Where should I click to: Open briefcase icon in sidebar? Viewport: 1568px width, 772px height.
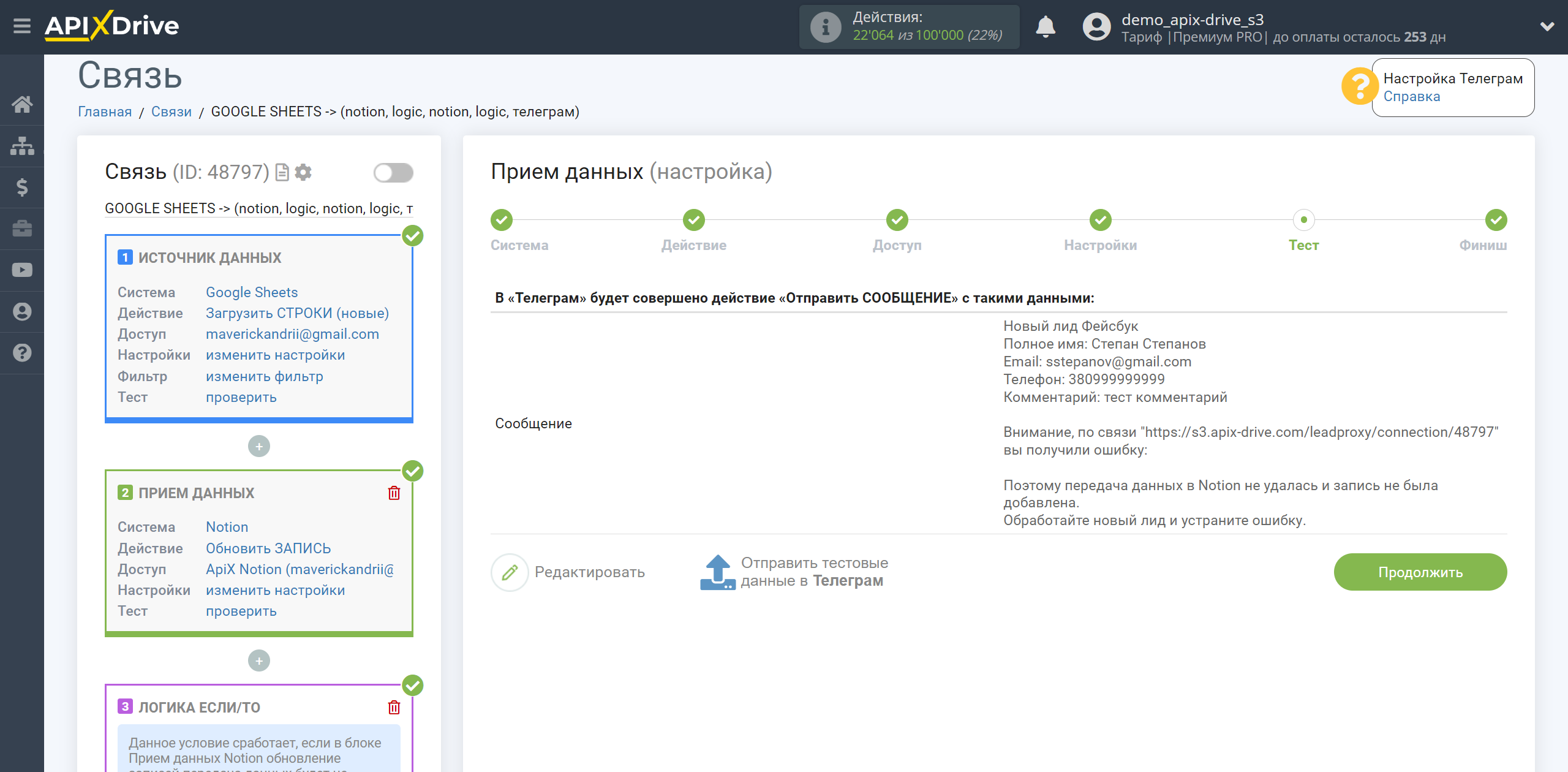point(22,229)
